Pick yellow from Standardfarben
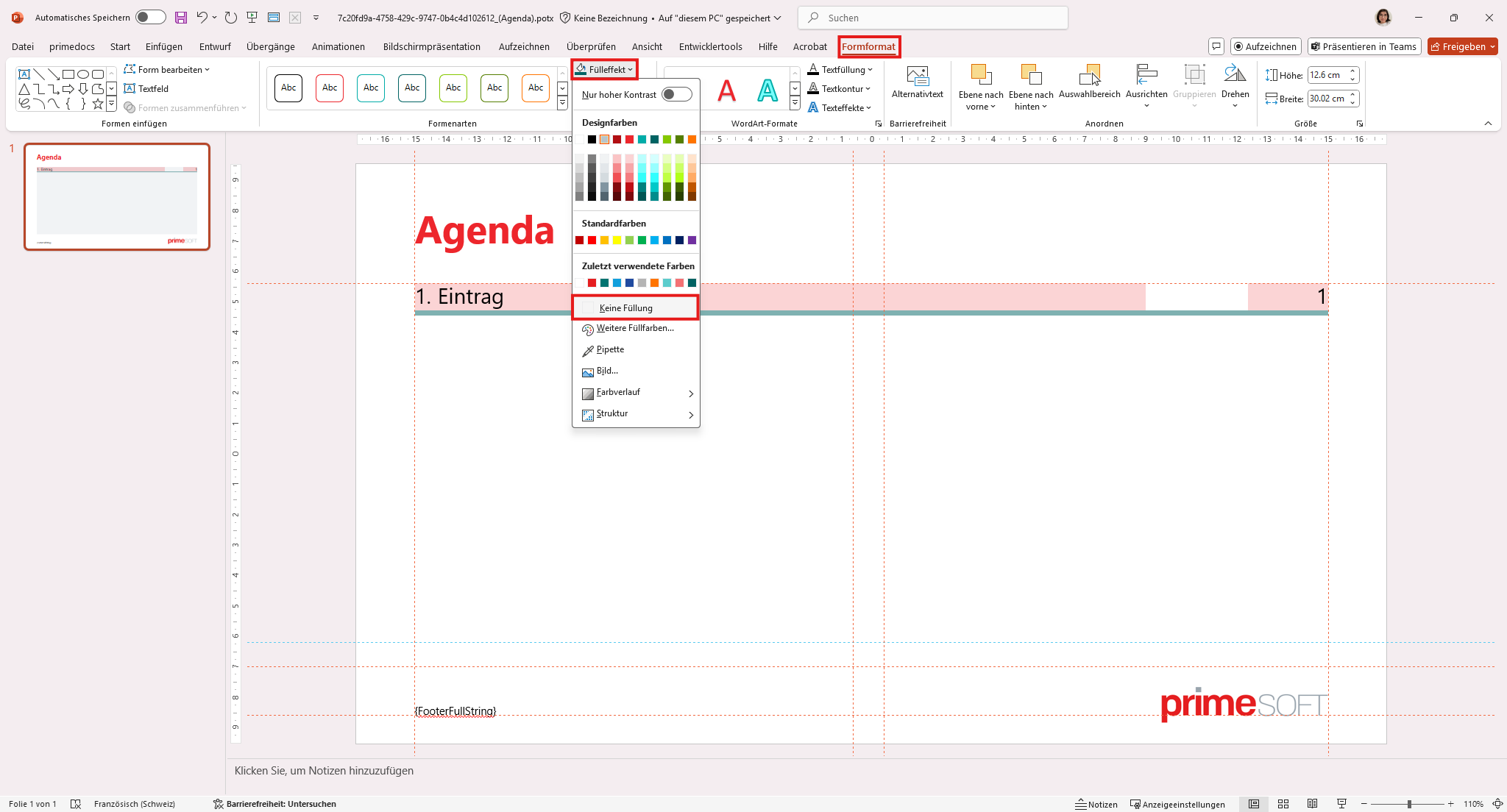 pyautogui.click(x=617, y=241)
